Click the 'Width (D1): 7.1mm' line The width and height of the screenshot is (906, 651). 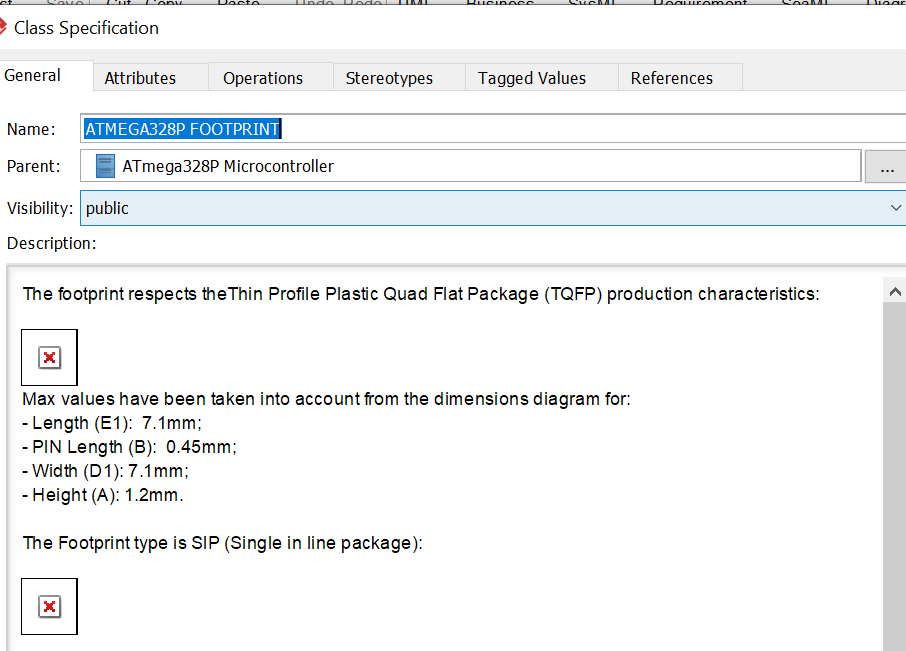click(106, 471)
